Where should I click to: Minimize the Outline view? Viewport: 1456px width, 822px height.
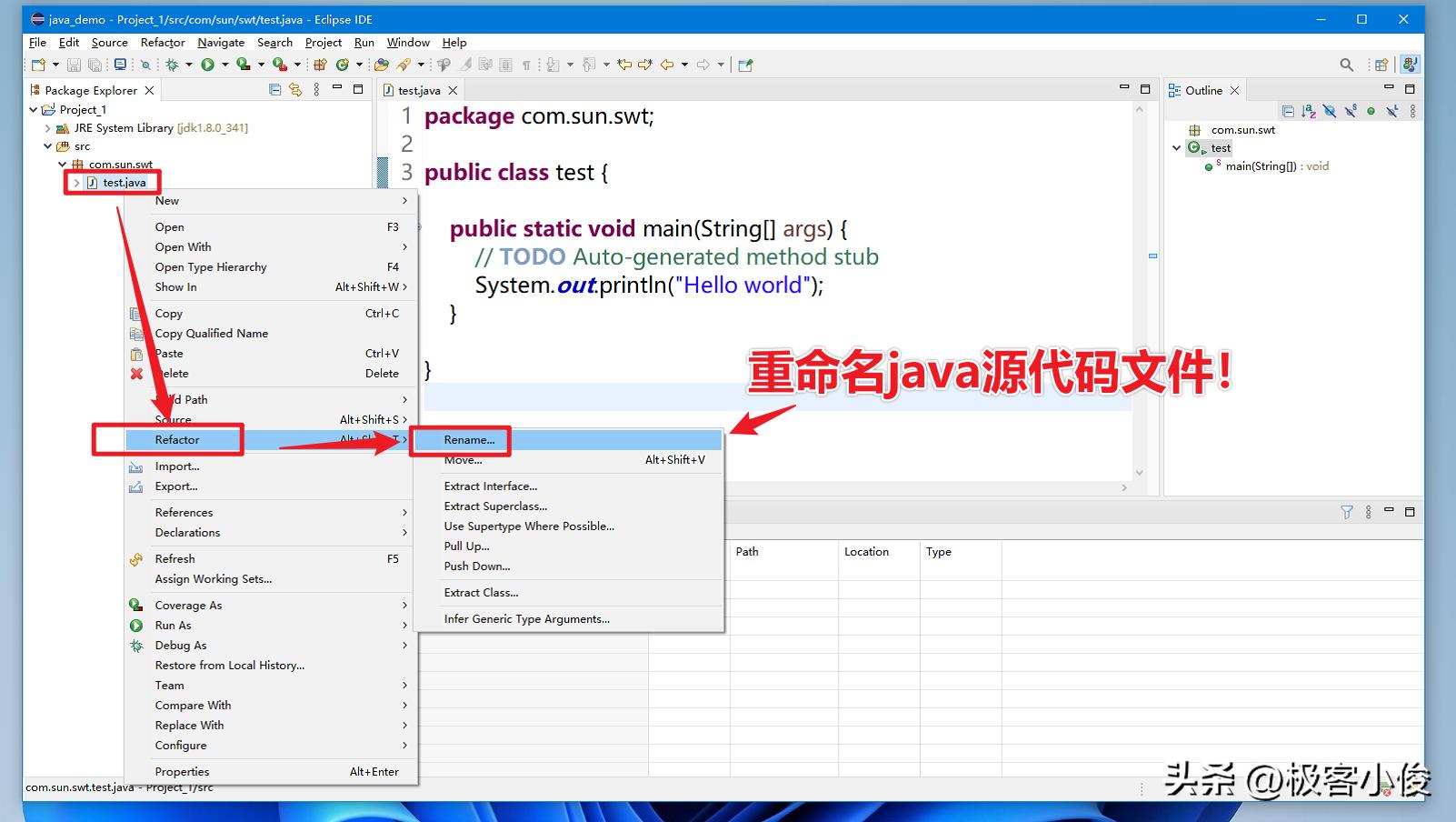1389,87
